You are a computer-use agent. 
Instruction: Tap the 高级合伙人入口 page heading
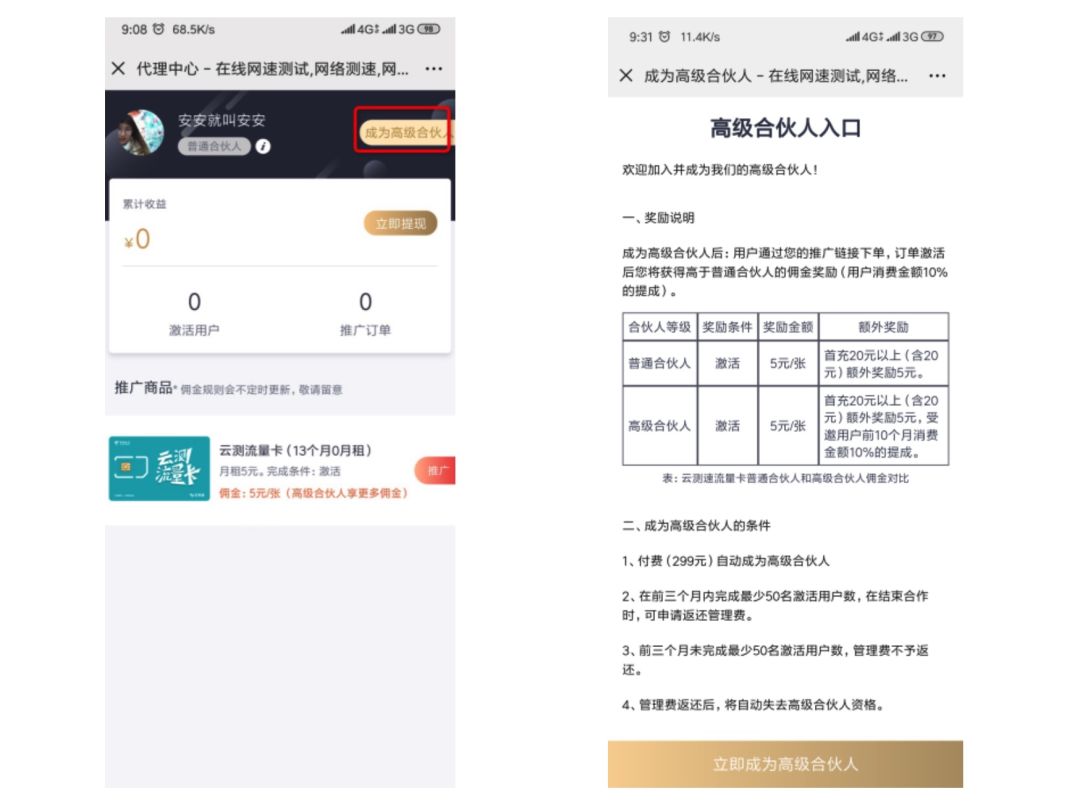coord(785,128)
